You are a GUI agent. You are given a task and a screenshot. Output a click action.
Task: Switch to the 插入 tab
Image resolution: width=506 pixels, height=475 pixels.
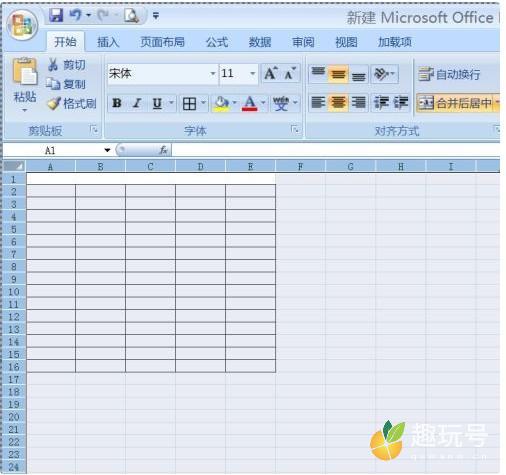tap(108, 42)
